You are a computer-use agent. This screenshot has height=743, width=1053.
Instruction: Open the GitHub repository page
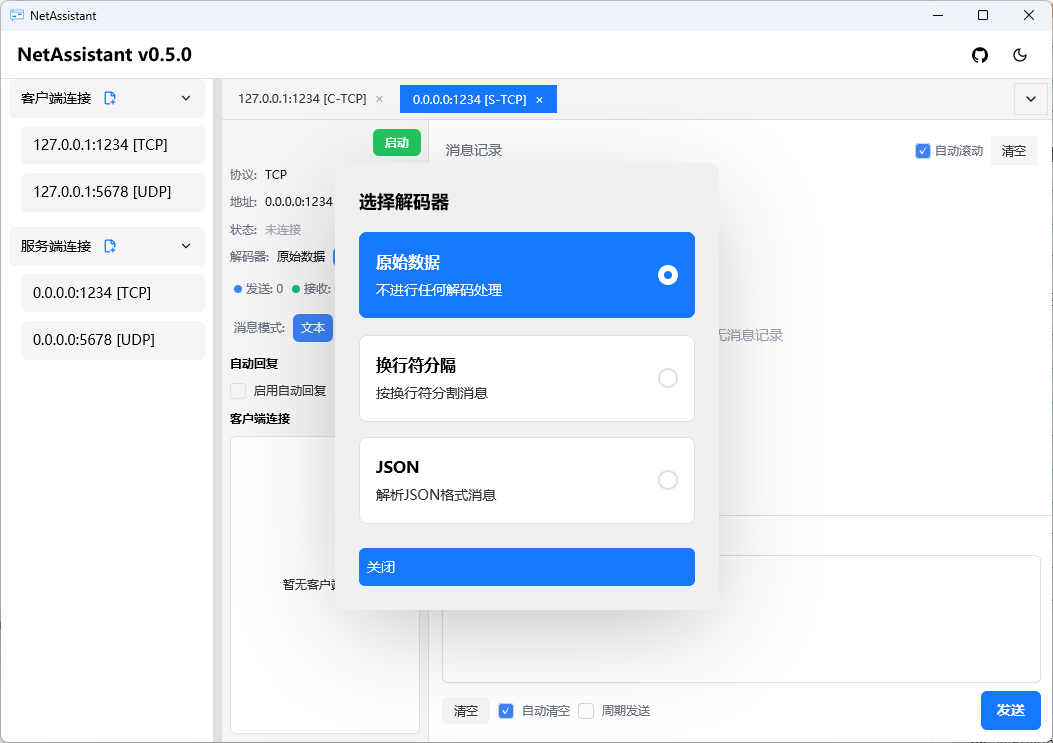pyautogui.click(x=980, y=56)
